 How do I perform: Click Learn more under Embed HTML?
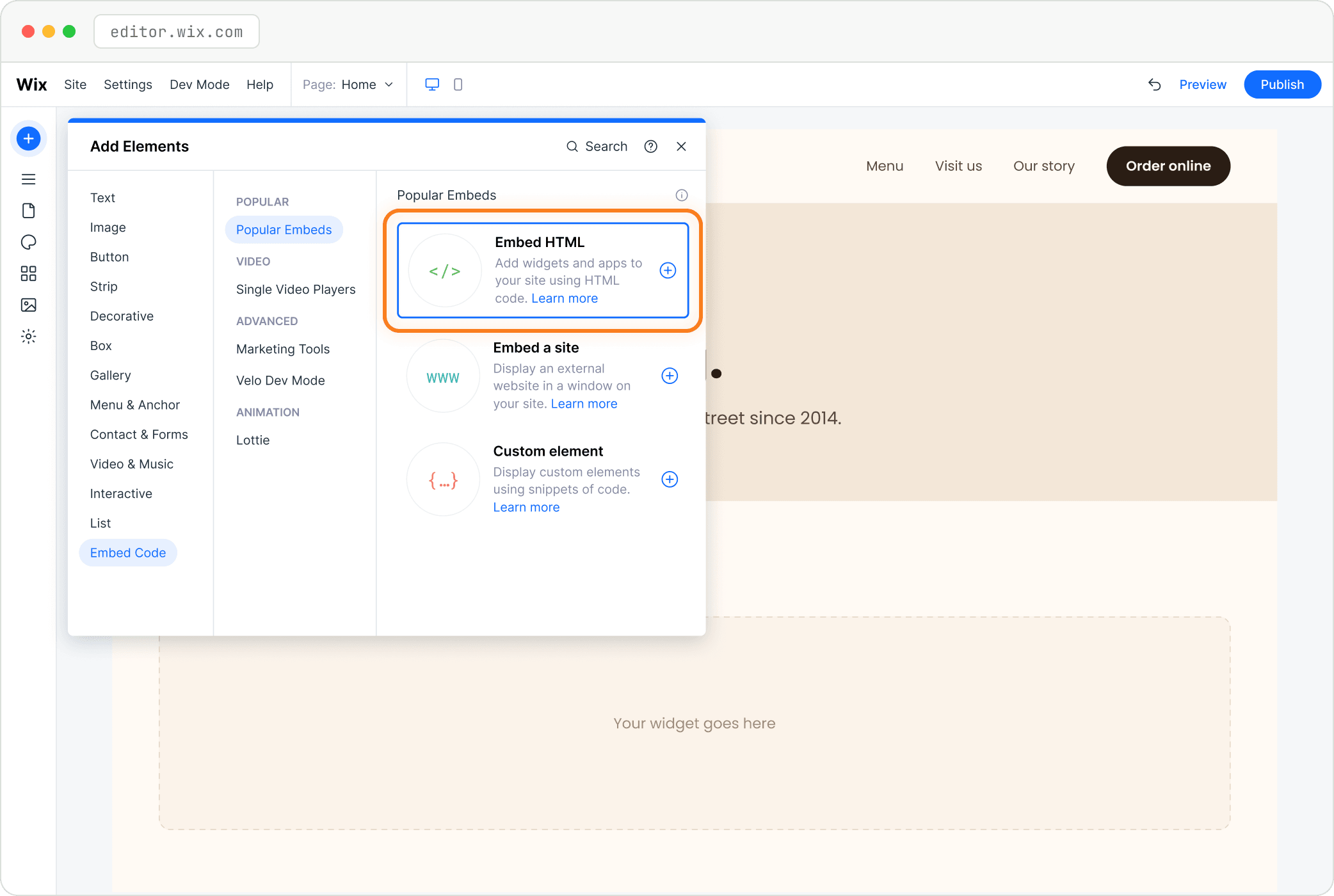pos(565,298)
